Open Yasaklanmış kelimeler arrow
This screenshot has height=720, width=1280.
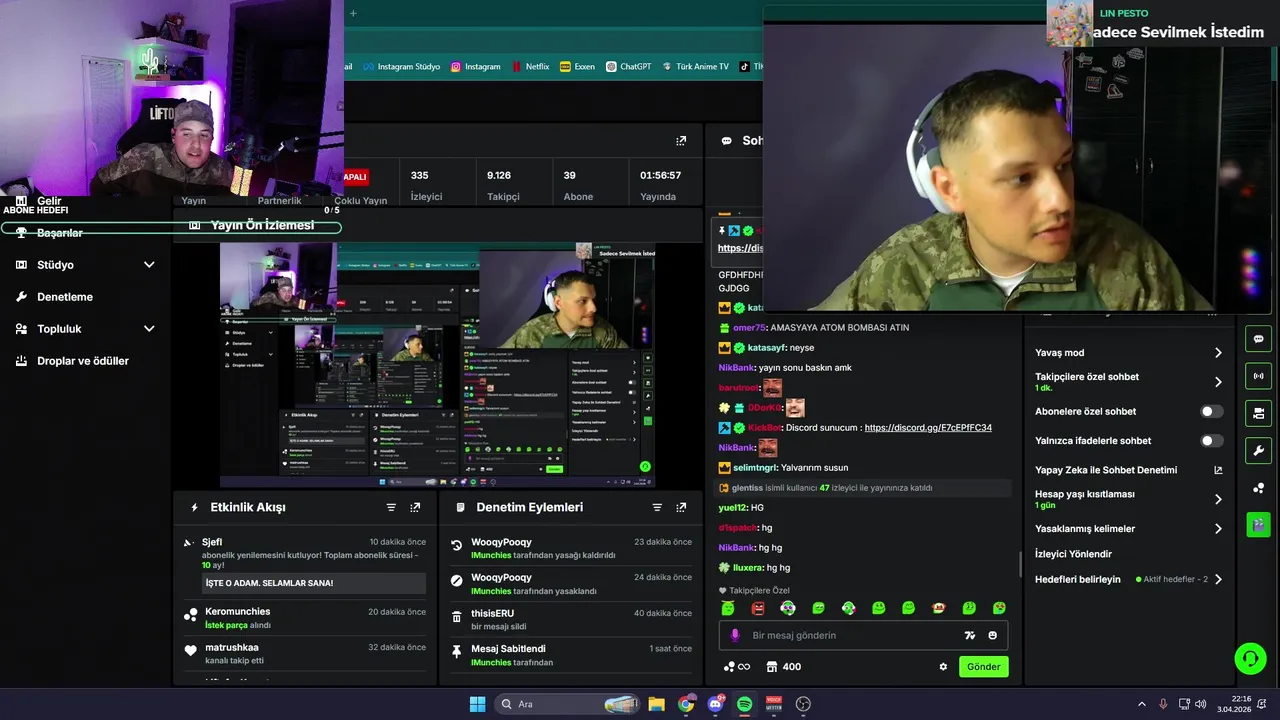coord(1218,529)
